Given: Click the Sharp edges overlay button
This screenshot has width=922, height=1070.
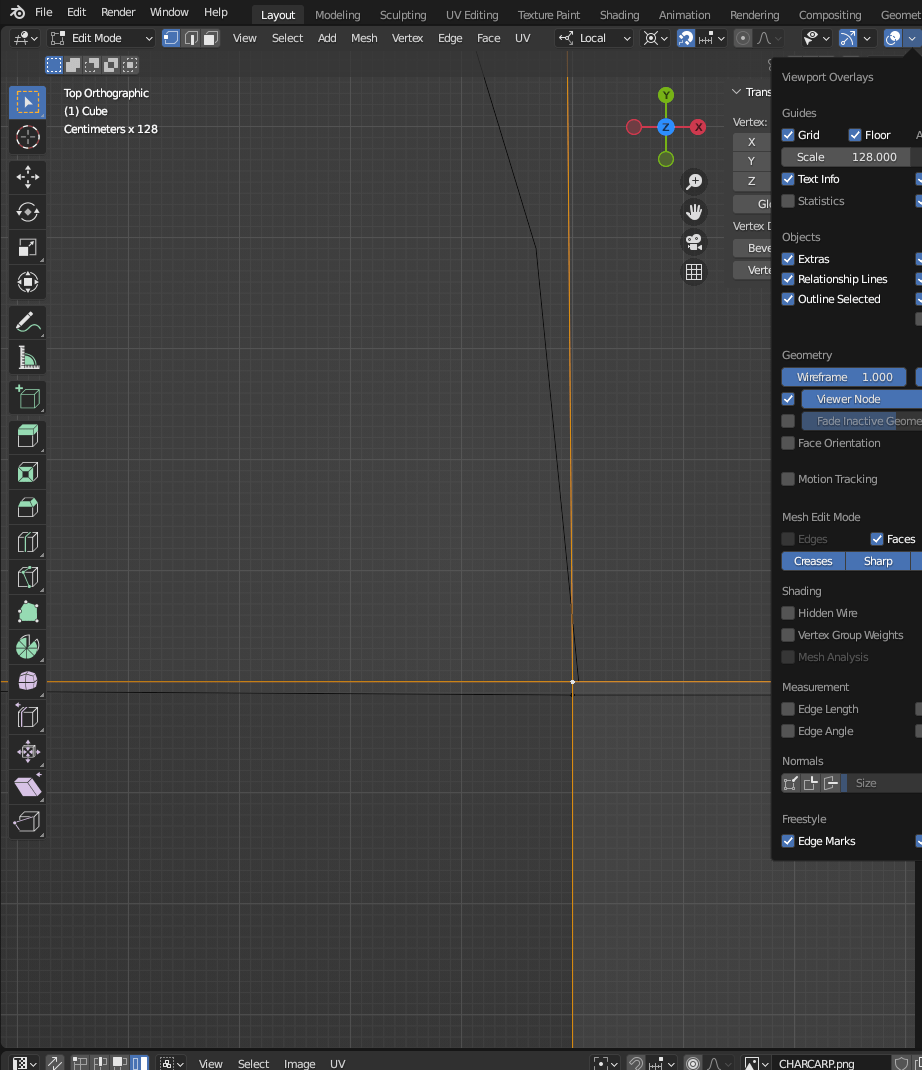Looking at the screenshot, I should coord(878,560).
